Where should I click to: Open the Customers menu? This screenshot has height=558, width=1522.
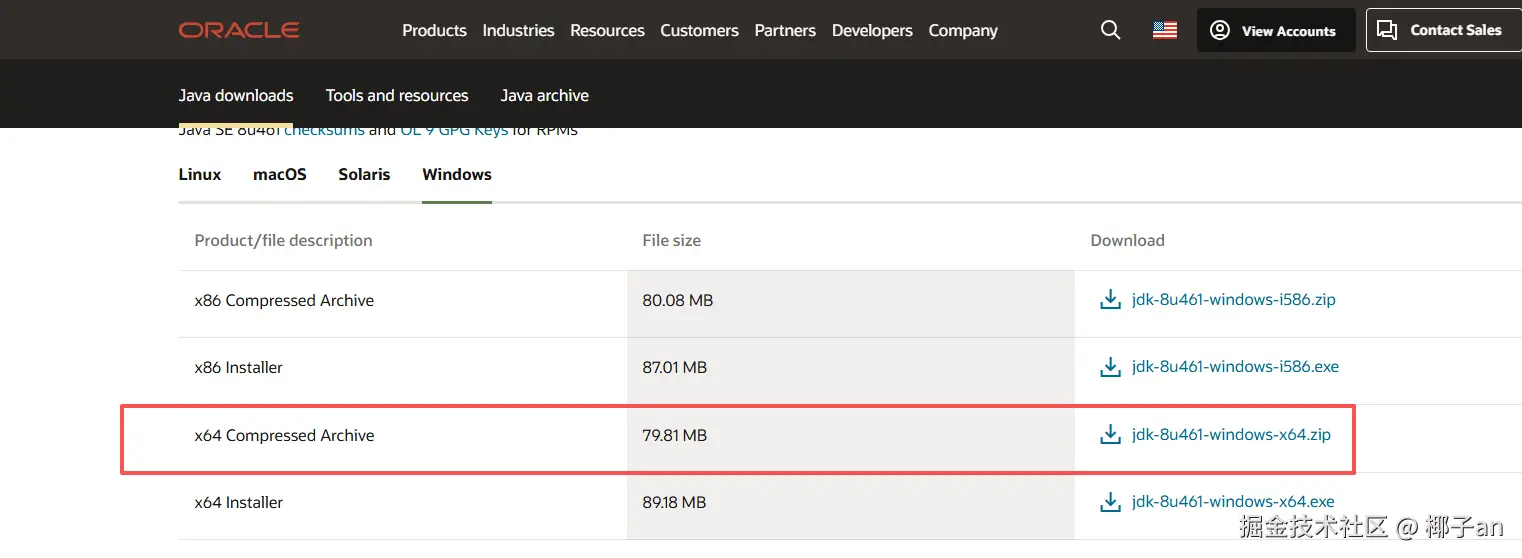[x=699, y=30]
